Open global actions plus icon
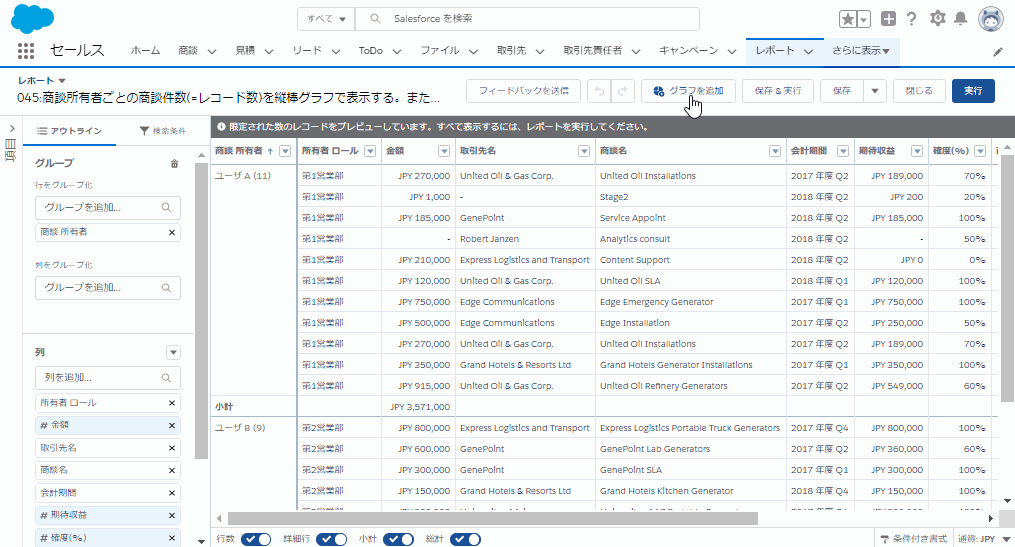 [888, 19]
